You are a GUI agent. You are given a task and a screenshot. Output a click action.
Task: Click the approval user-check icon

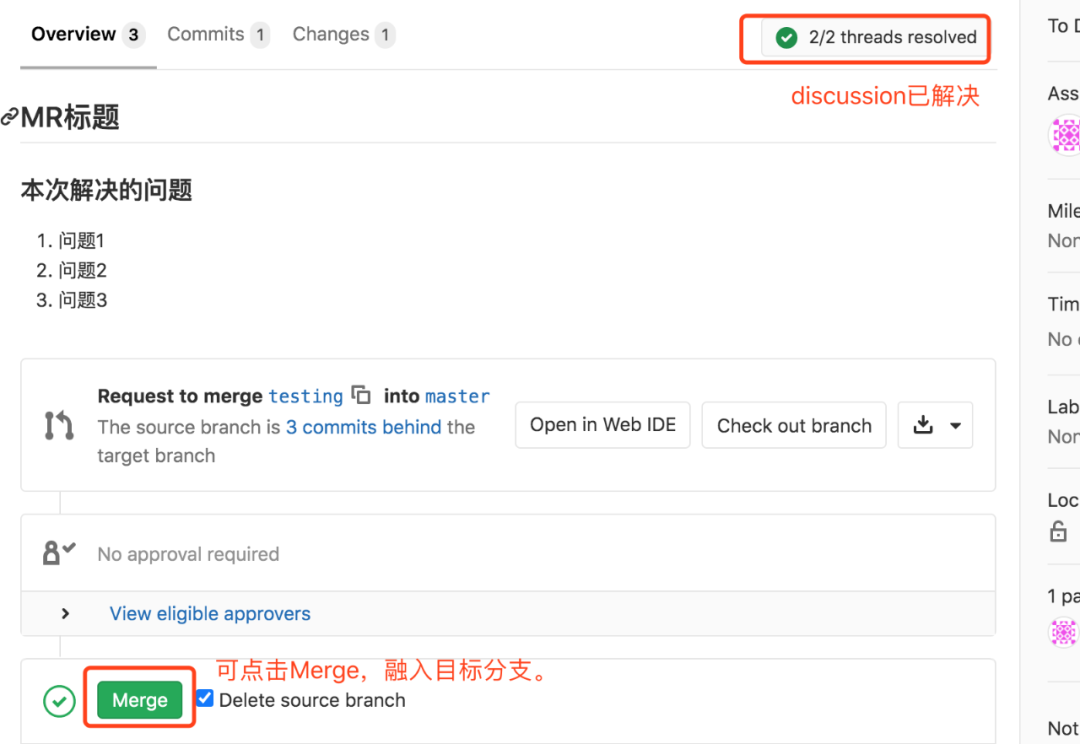point(59,551)
